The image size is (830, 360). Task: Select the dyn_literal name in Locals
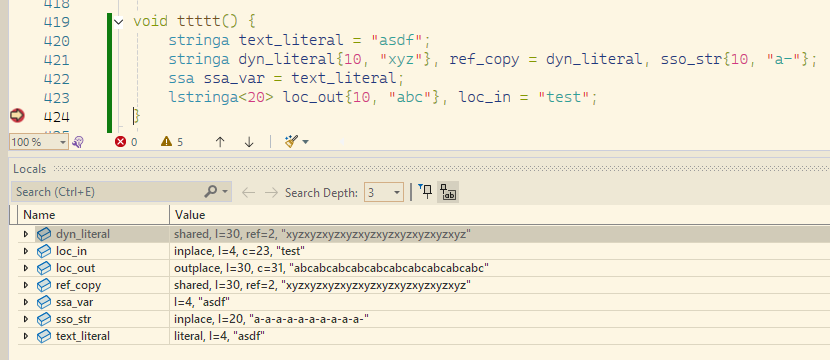click(83, 233)
